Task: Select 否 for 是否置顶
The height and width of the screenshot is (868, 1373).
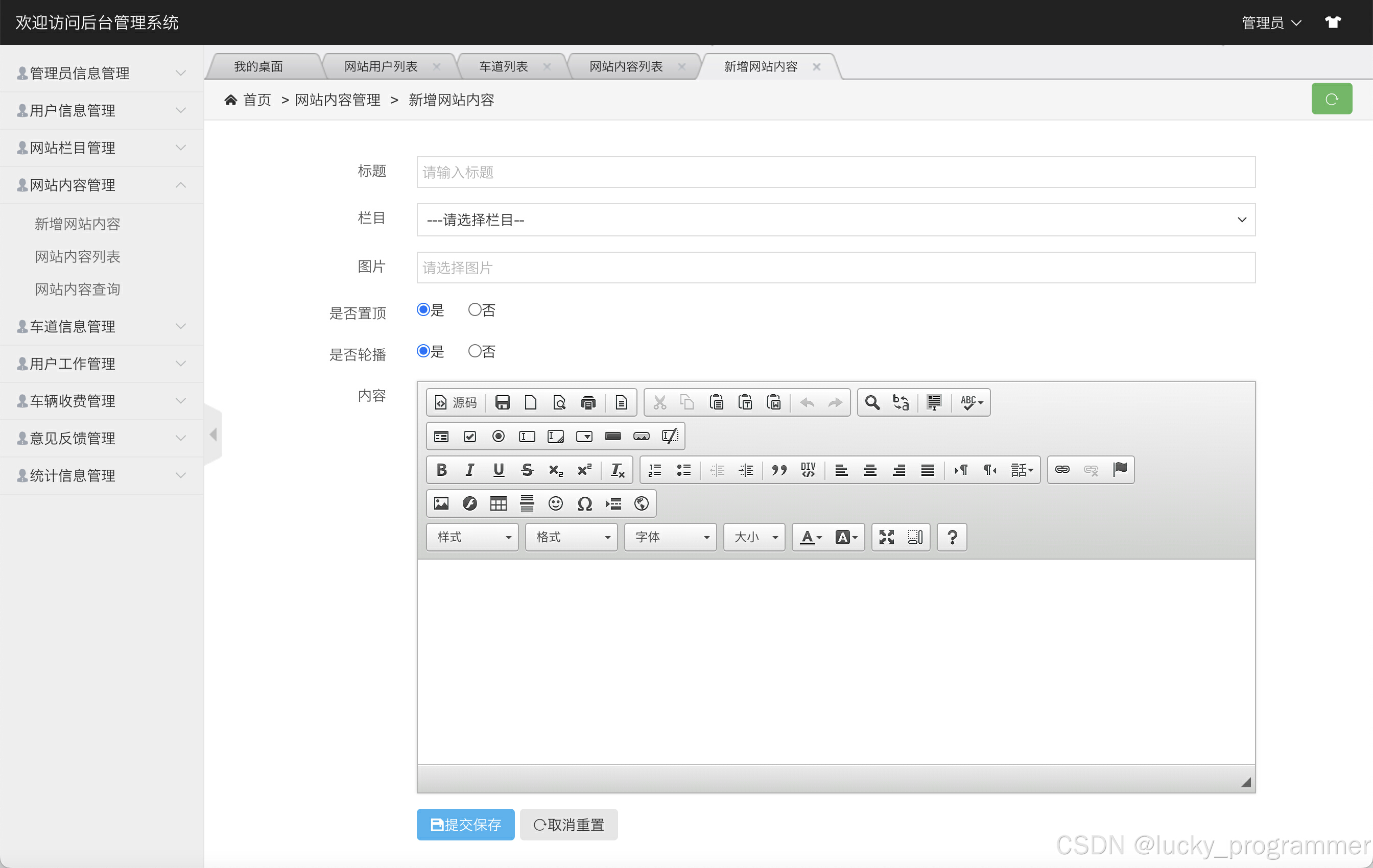Action: tap(475, 310)
